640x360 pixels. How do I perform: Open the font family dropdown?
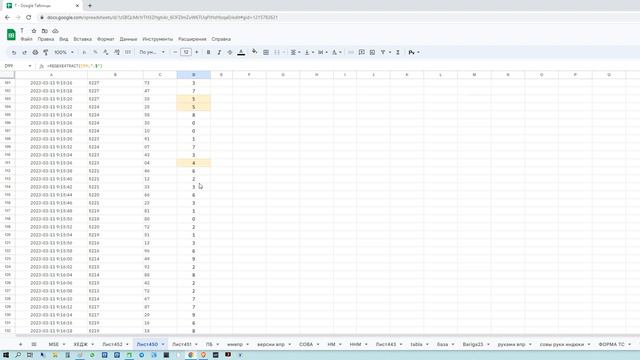pos(152,53)
